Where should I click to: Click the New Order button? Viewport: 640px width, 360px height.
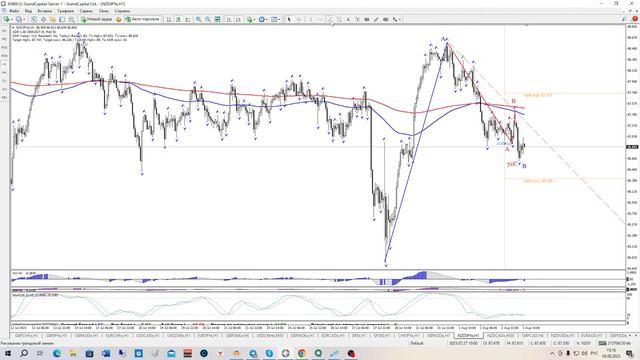(x=97, y=19)
